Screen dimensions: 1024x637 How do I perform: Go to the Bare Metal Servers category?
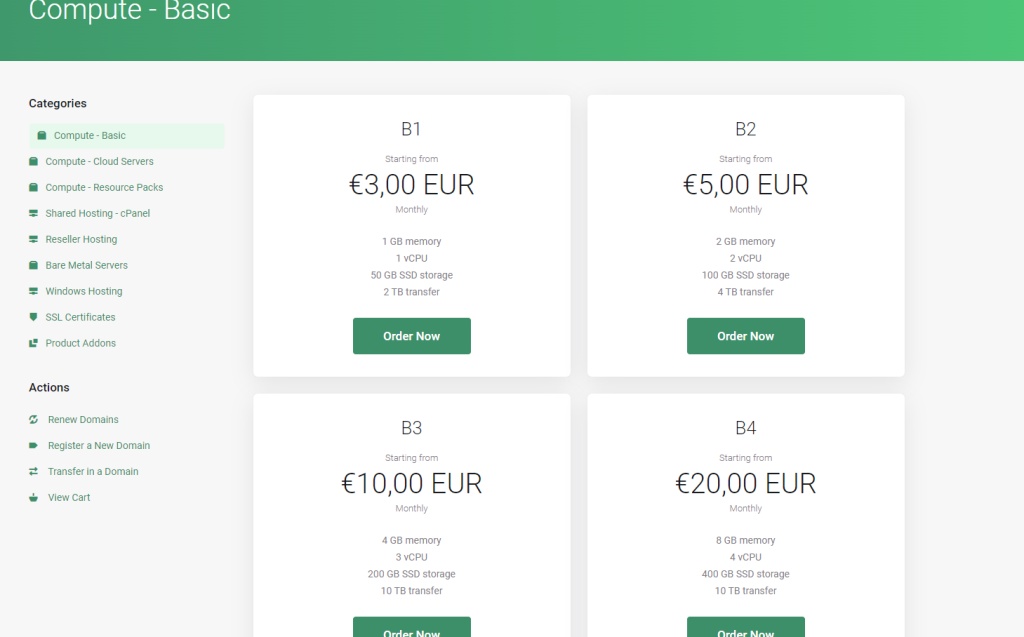click(x=87, y=265)
